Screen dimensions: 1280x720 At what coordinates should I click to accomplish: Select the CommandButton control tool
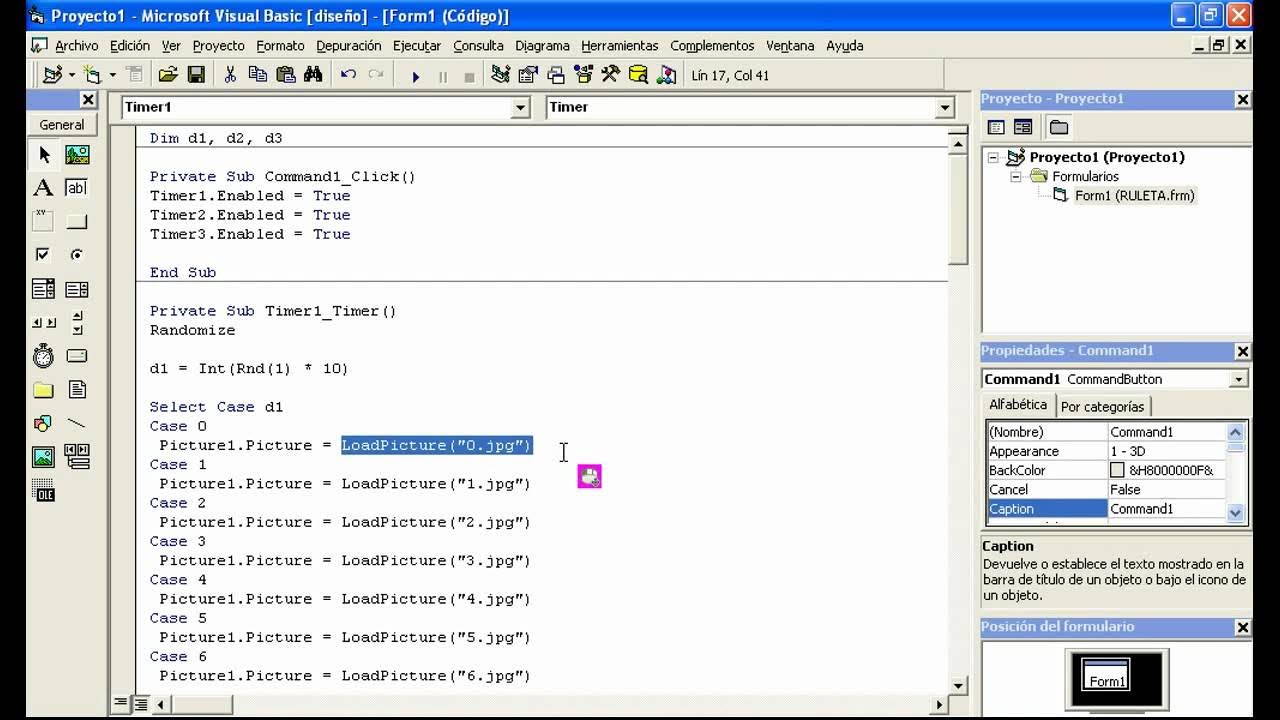(x=77, y=221)
